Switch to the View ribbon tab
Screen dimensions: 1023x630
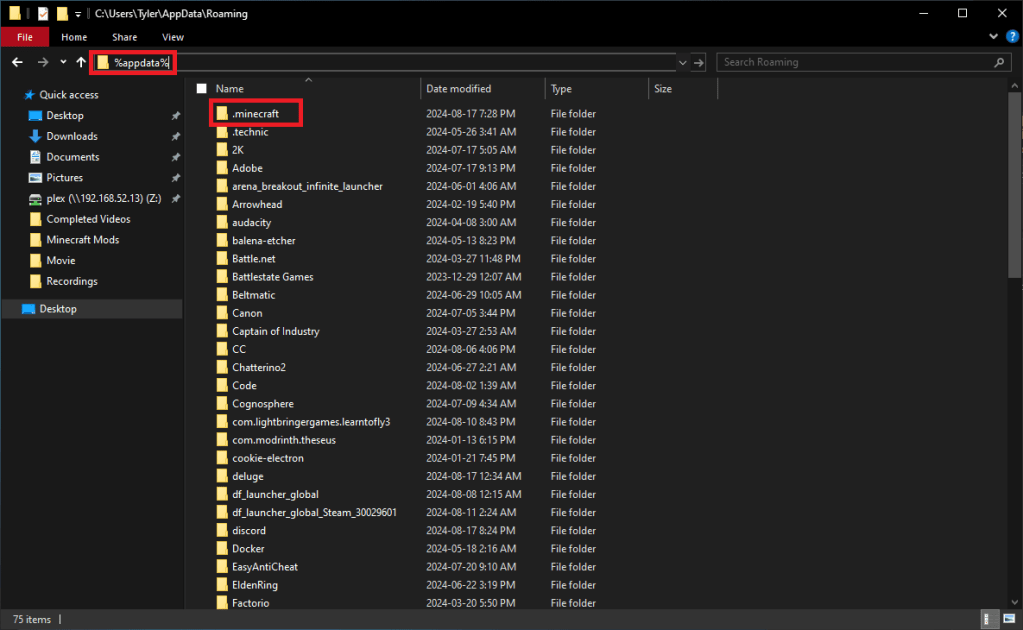pos(172,37)
